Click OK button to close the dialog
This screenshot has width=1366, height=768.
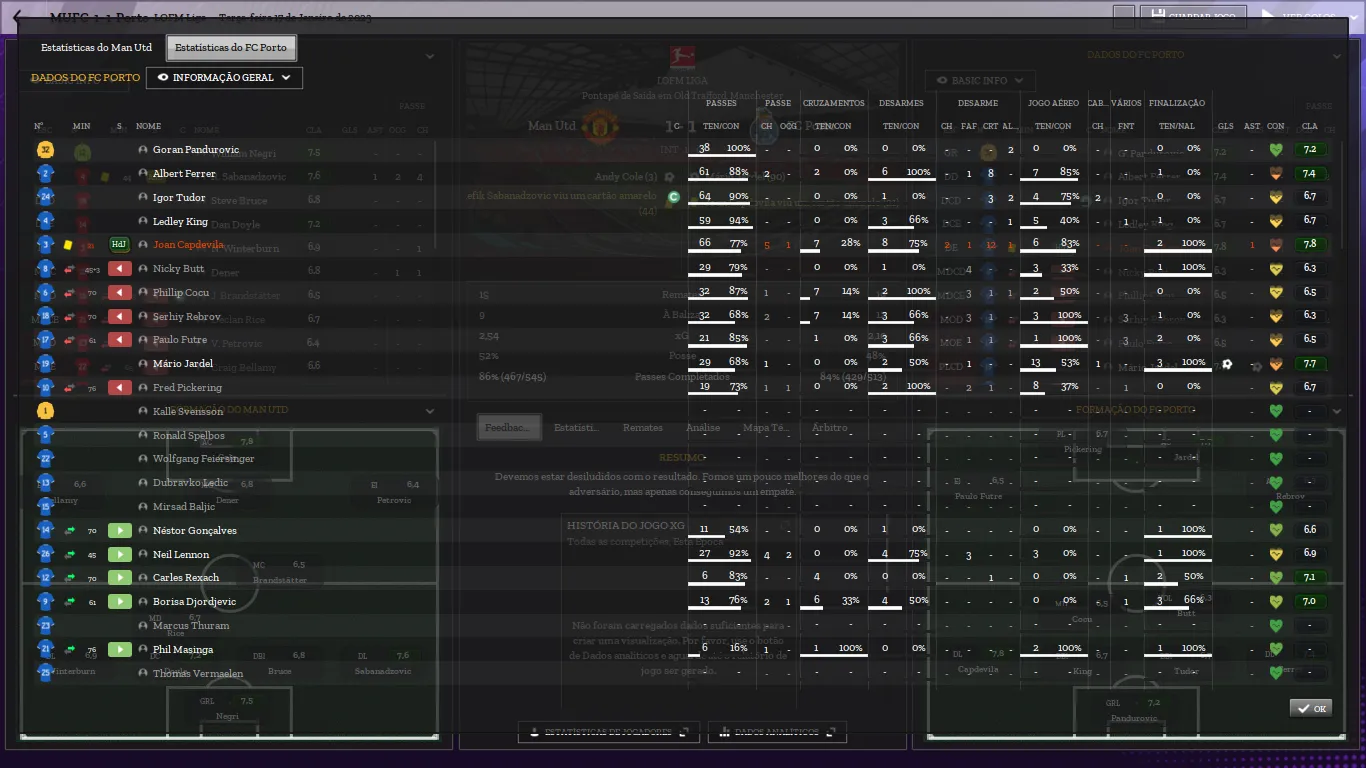point(1310,708)
